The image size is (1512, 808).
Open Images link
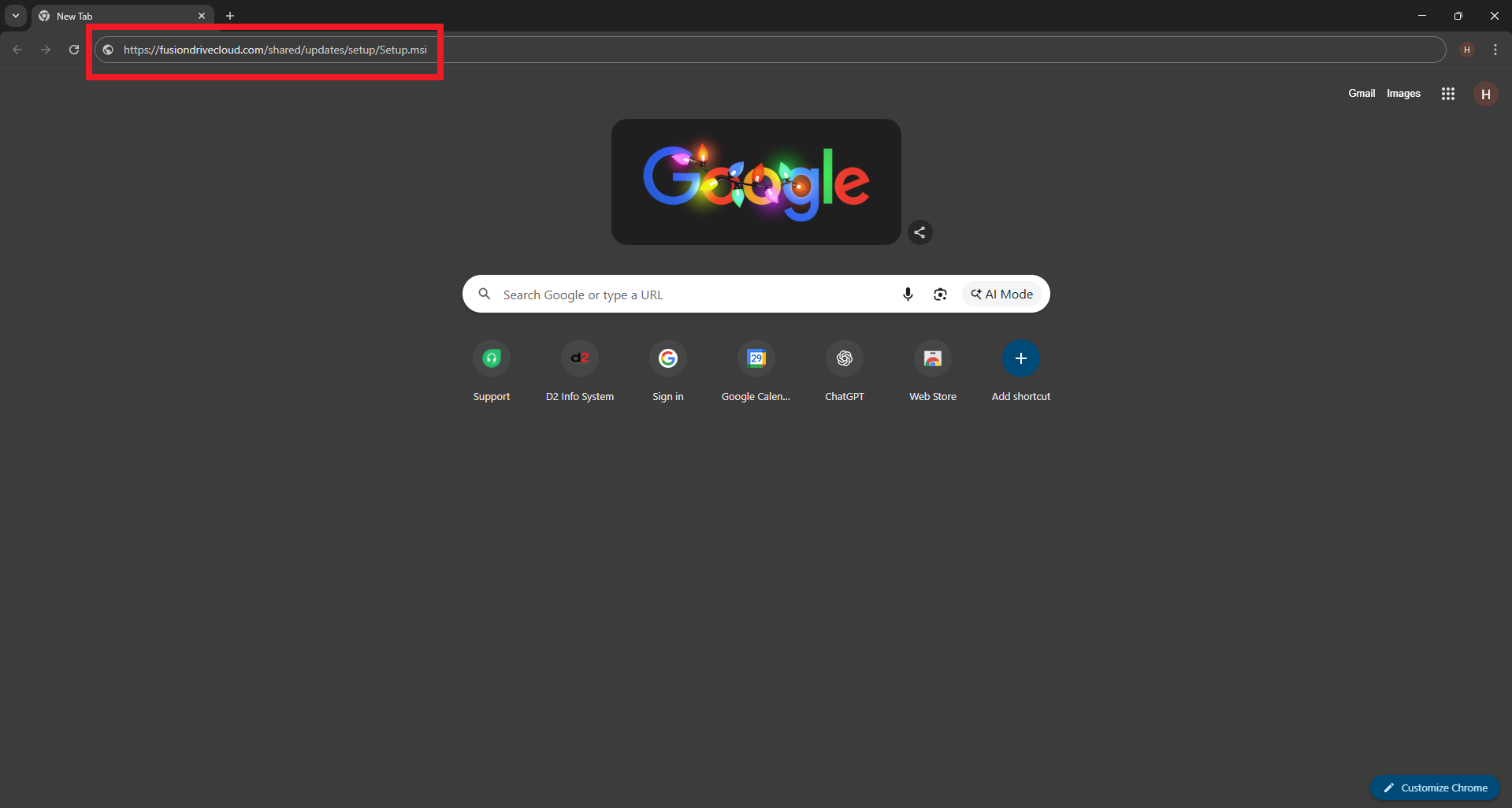tap(1403, 93)
